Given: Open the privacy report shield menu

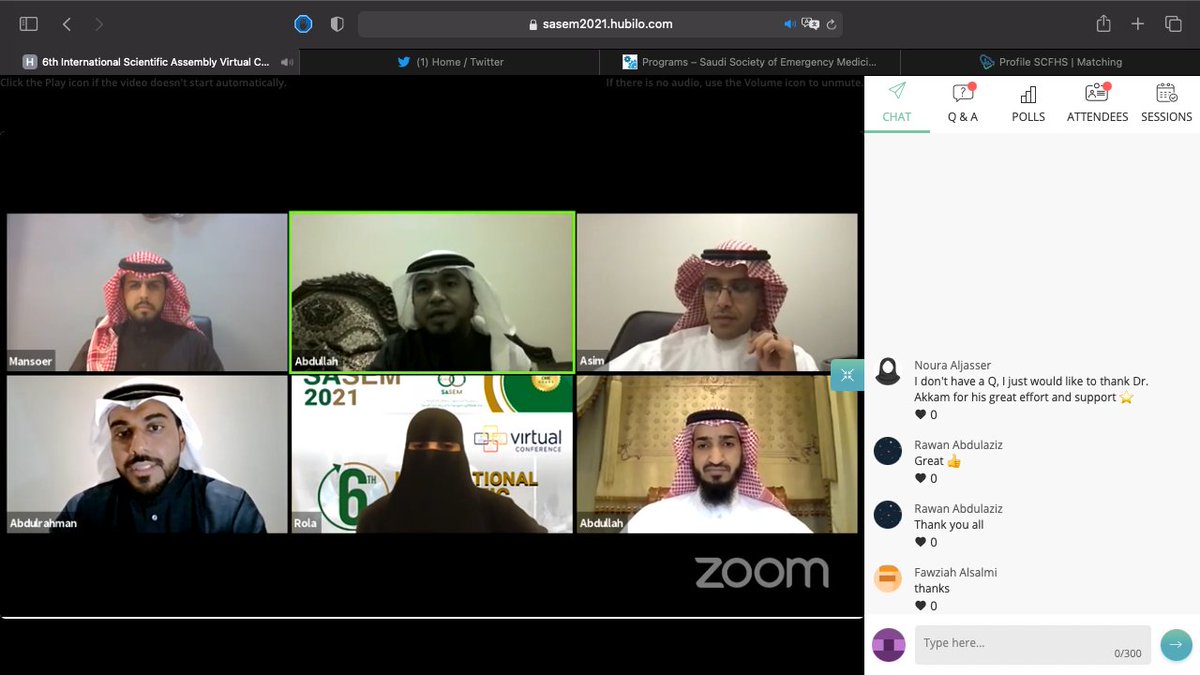Looking at the screenshot, I should [337, 22].
